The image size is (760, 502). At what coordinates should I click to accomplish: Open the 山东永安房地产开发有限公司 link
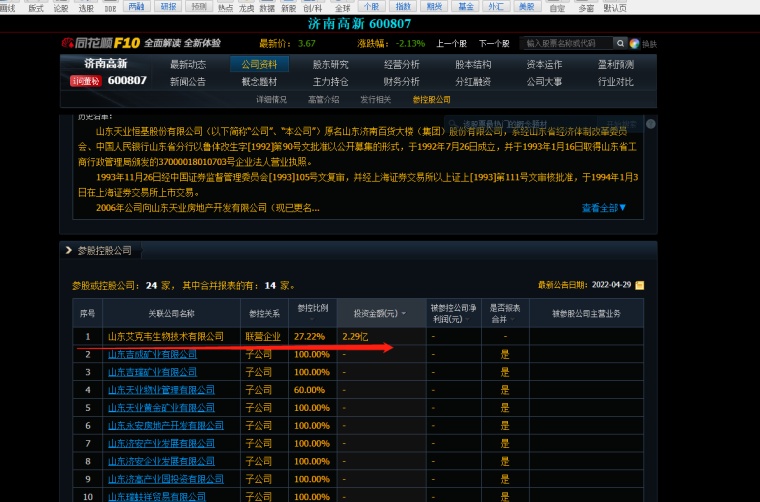tap(166, 425)
